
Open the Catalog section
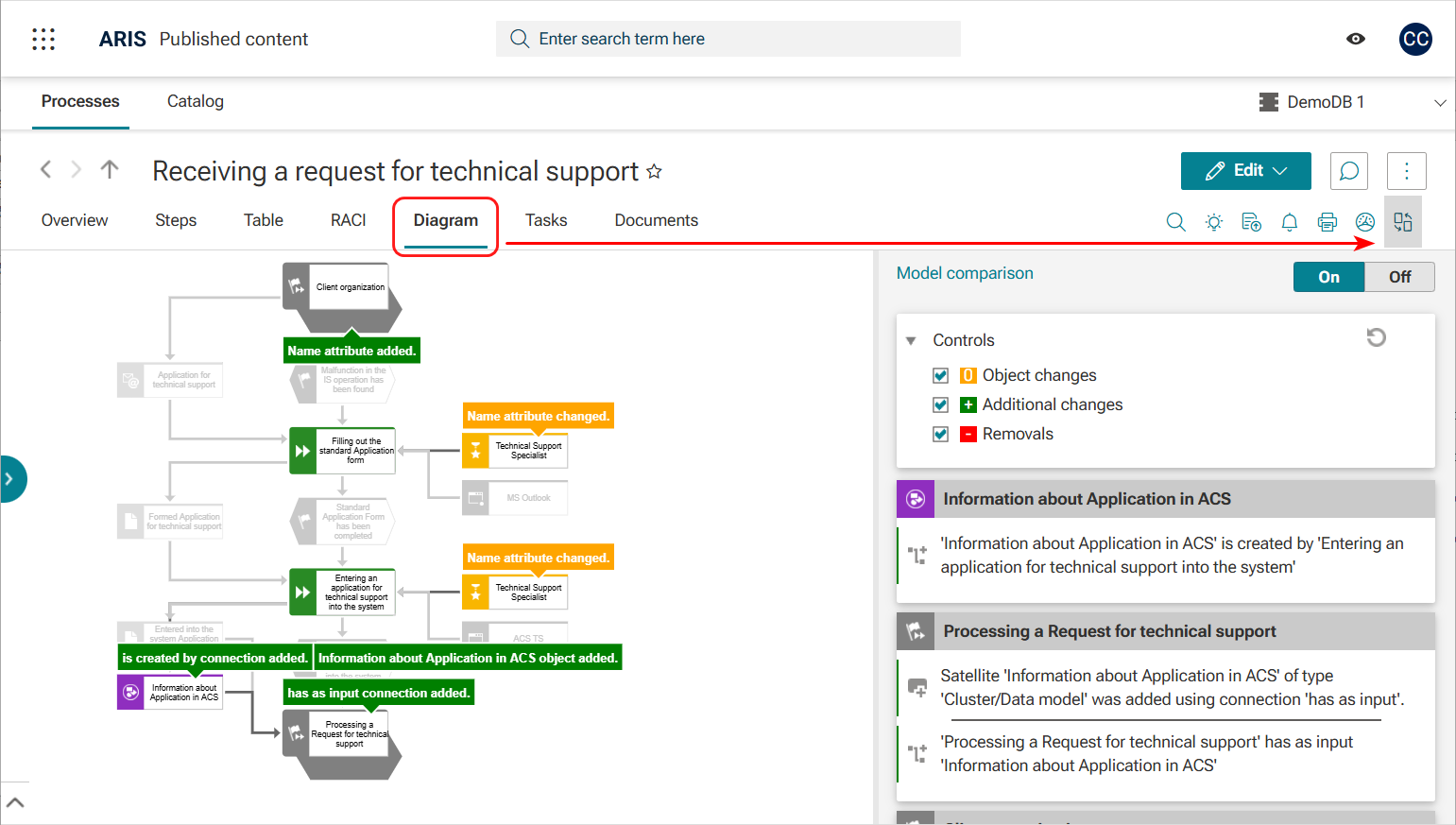pyautogui.click(x=195, y=101)
